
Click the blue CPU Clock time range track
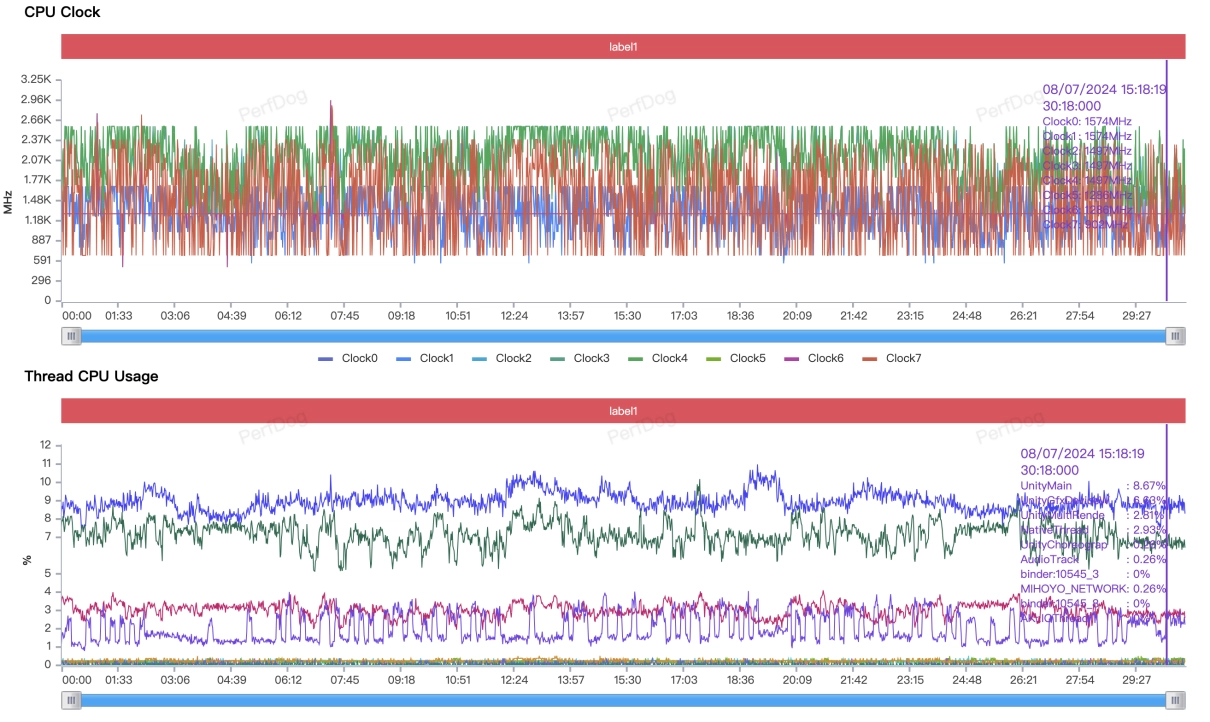623,337
